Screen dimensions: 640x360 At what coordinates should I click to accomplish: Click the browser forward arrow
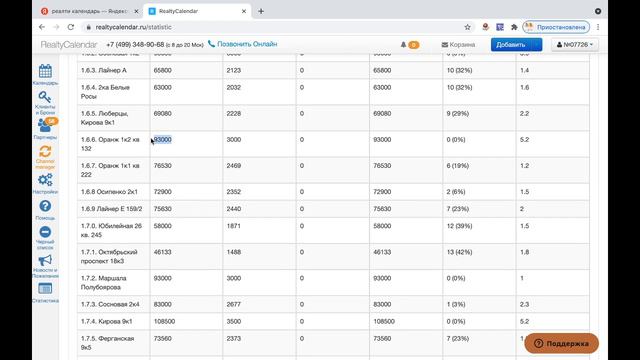click(x=56, y=27)
